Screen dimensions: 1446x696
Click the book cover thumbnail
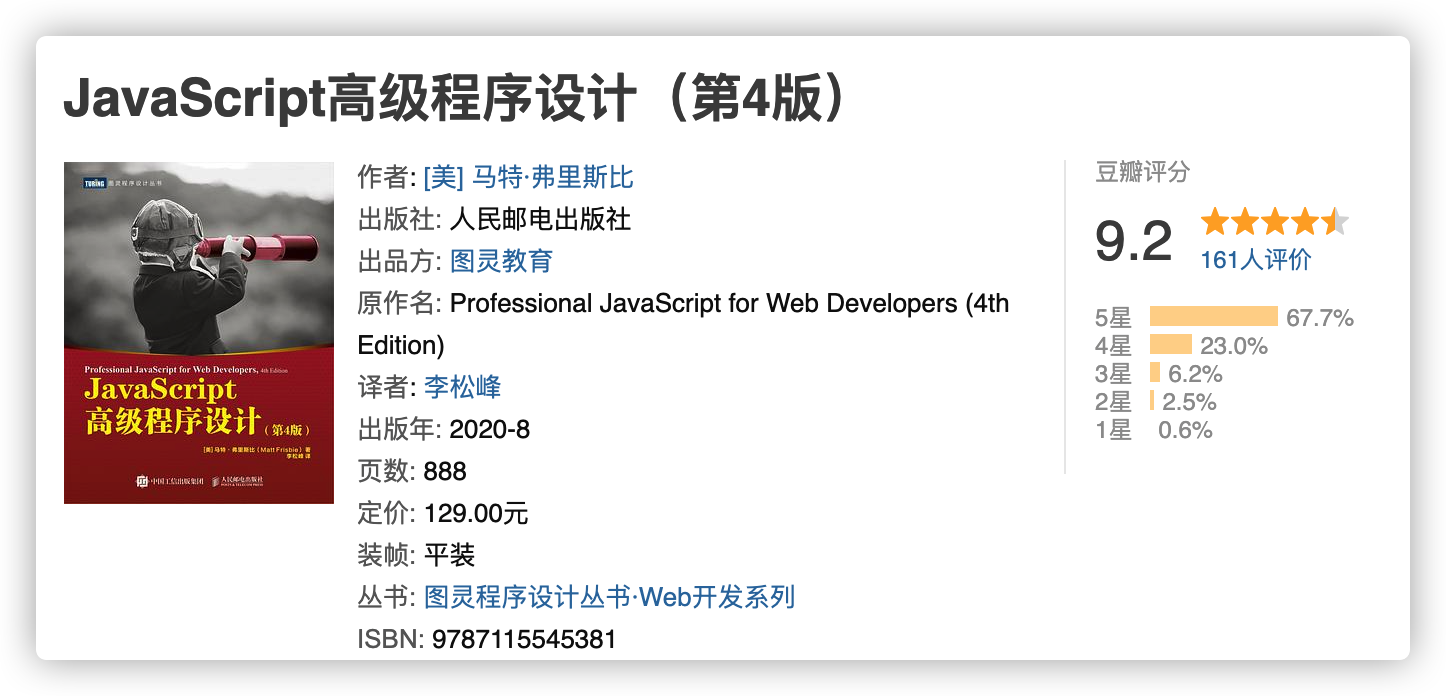click(x=199, y=333)
